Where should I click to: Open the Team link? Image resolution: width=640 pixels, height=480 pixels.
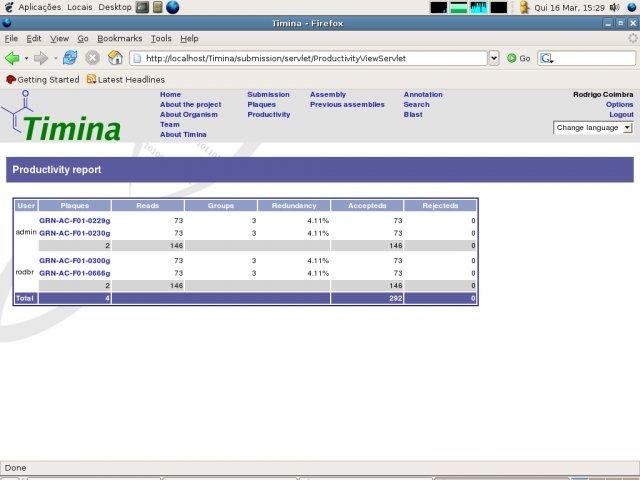(169, 124)
